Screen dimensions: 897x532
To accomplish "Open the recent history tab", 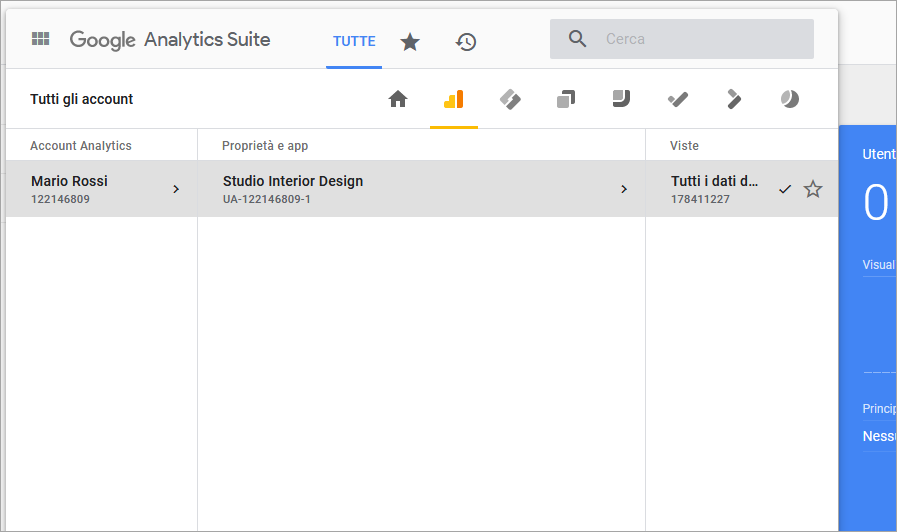I will 466,42.
